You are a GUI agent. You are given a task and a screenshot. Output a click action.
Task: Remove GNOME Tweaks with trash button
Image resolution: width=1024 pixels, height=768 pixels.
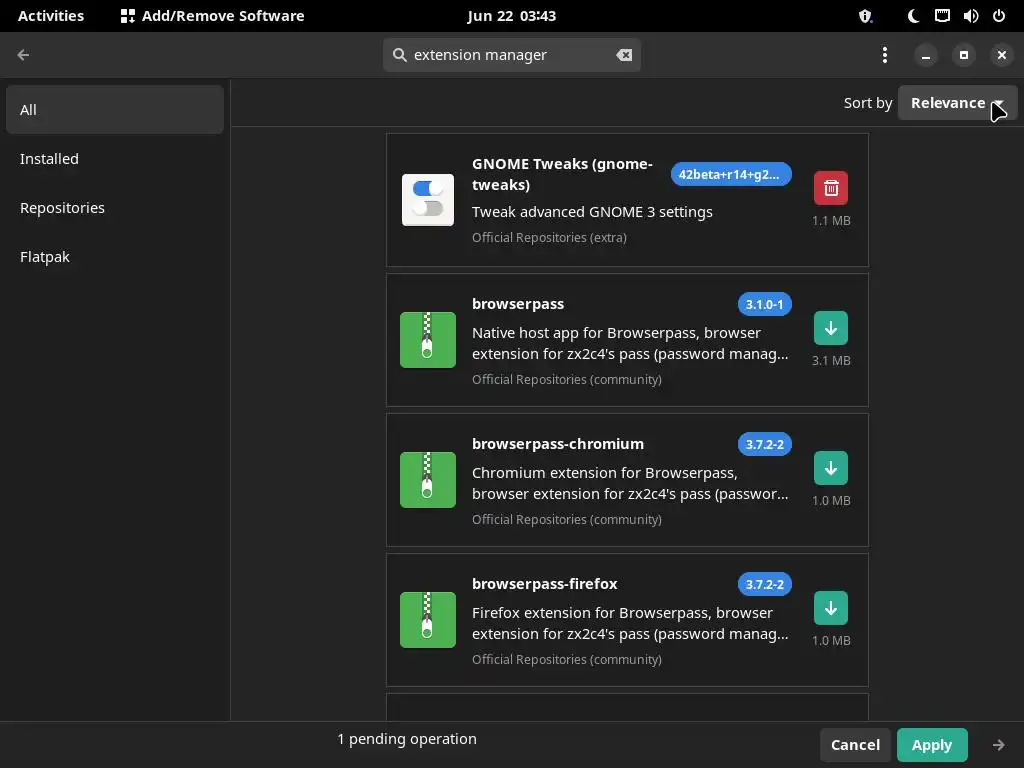pyautogui.click(x=831, y=188)
